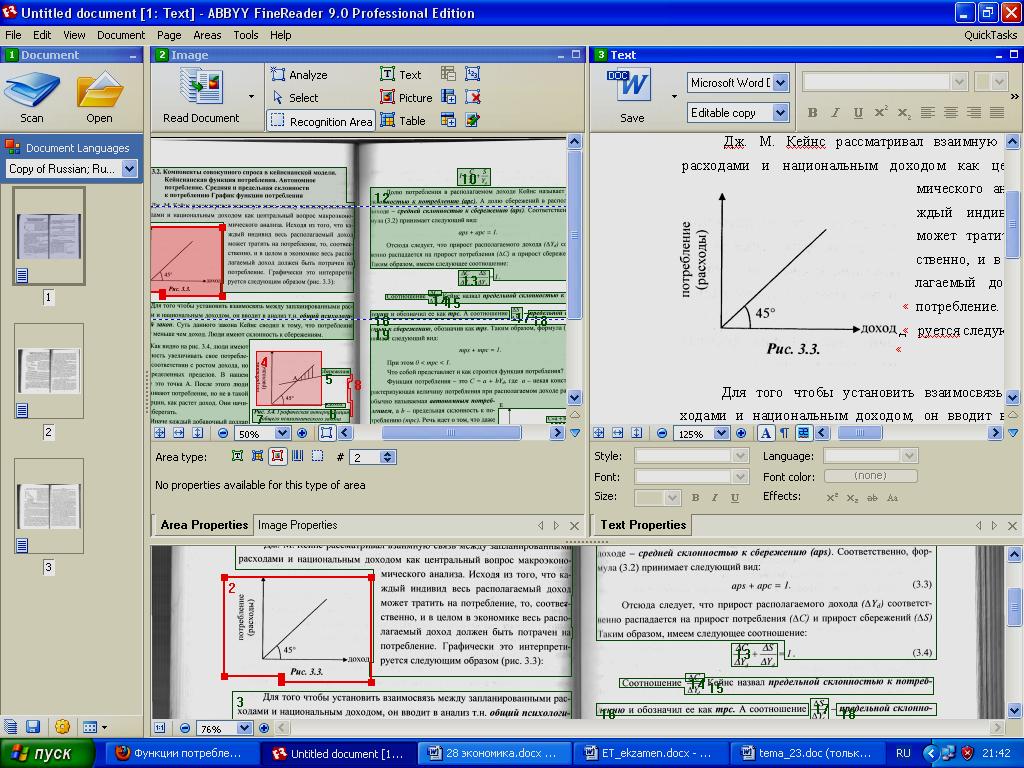Click the area number stepper arrows
The image size is (1024, 768).
click(x=387, y=457)
